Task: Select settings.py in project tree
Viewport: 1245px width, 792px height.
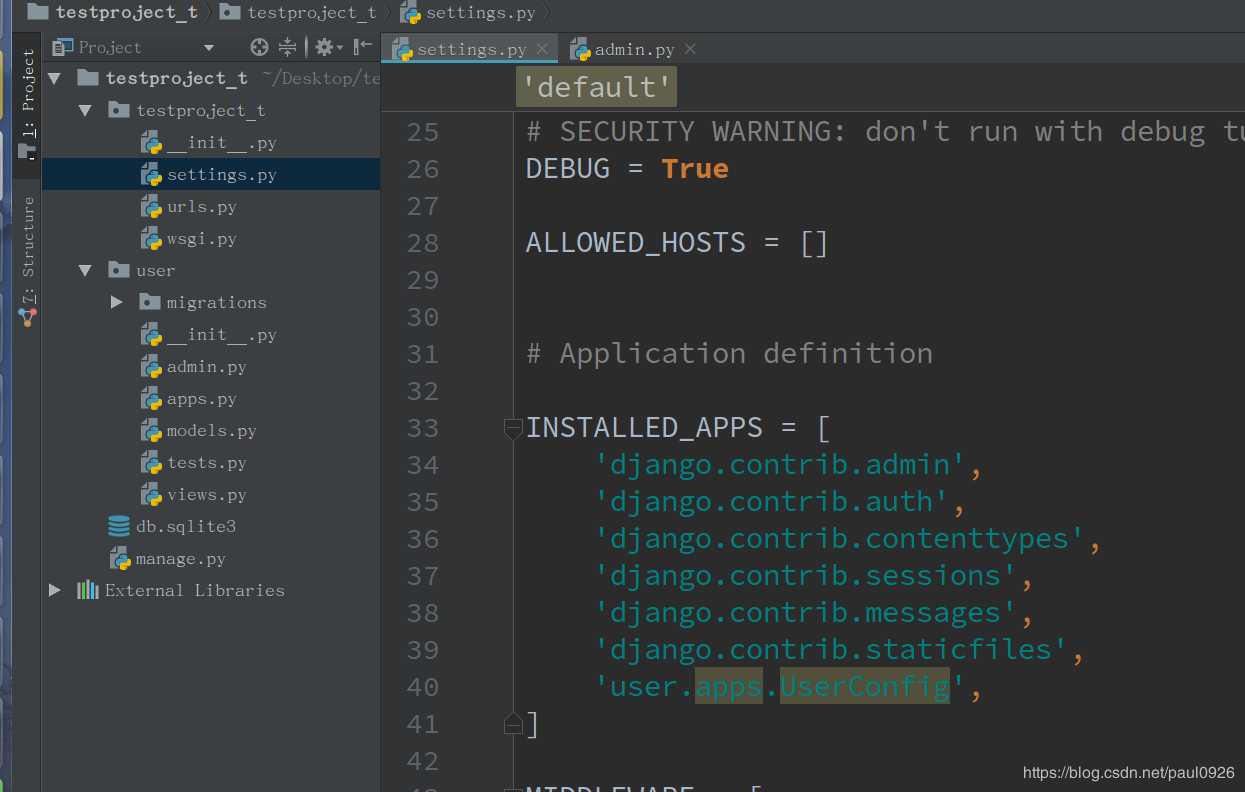Action: [211, 174]
